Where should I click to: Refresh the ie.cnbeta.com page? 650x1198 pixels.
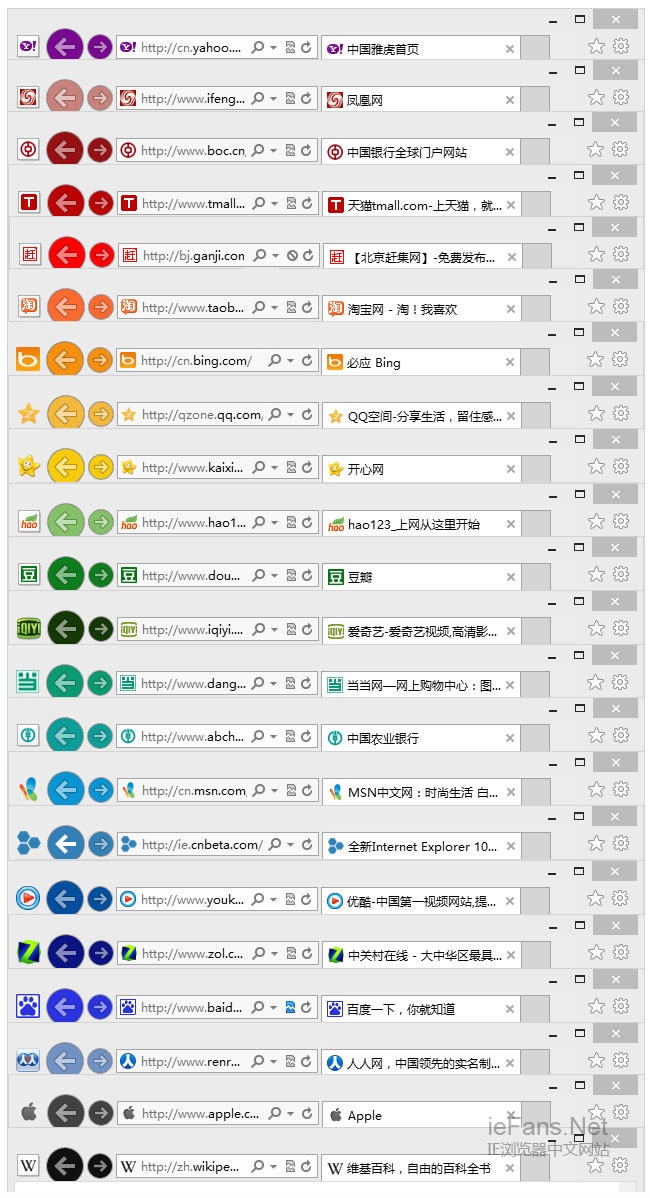click(x=308, y=845)
